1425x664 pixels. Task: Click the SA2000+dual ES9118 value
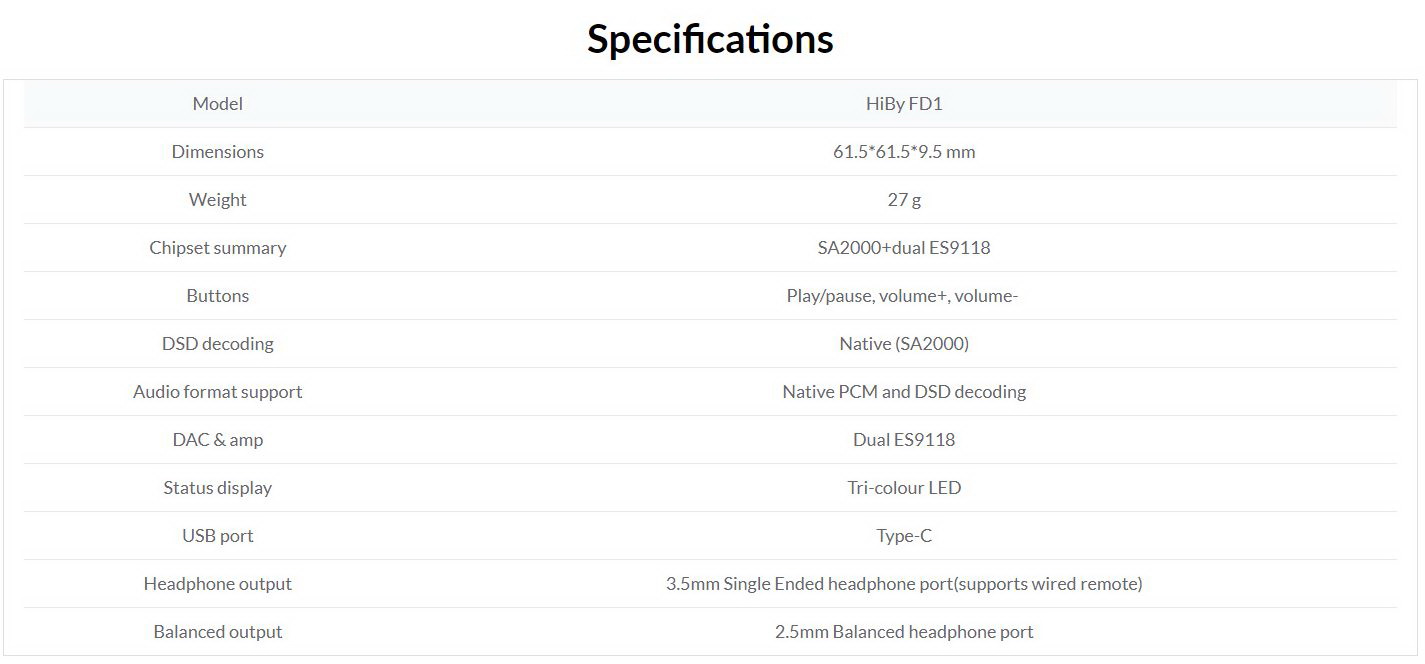pyautogui.click(x=904, y=248)
